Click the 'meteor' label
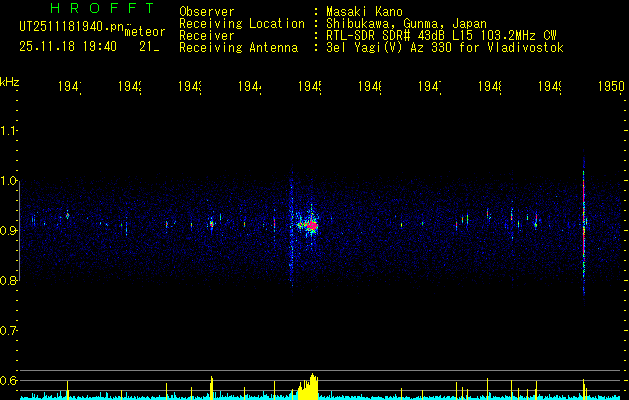Image resolution: width=629 pixels, height=400 pixels. click(x=145, y=31)
